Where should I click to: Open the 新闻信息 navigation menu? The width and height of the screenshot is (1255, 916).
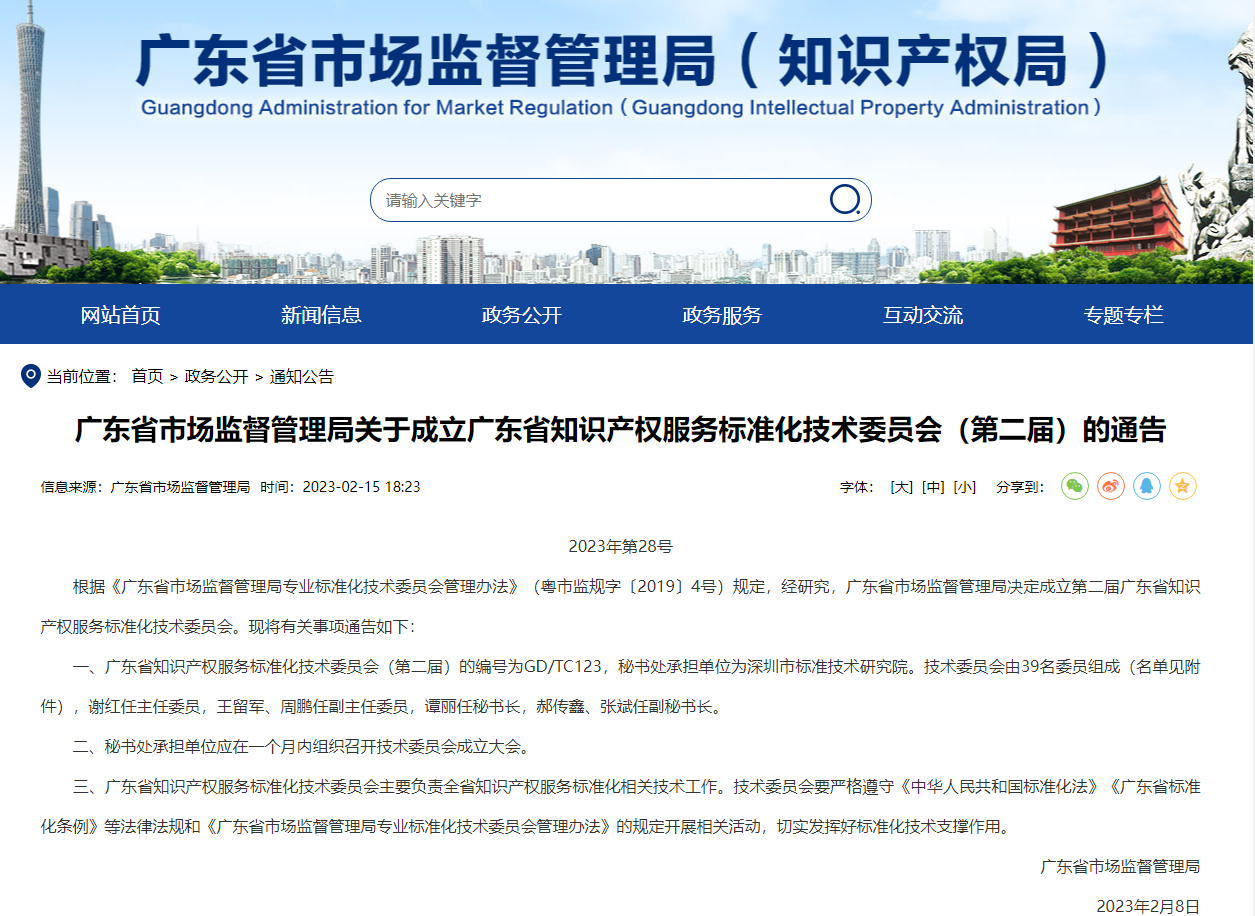click(321, 315)
